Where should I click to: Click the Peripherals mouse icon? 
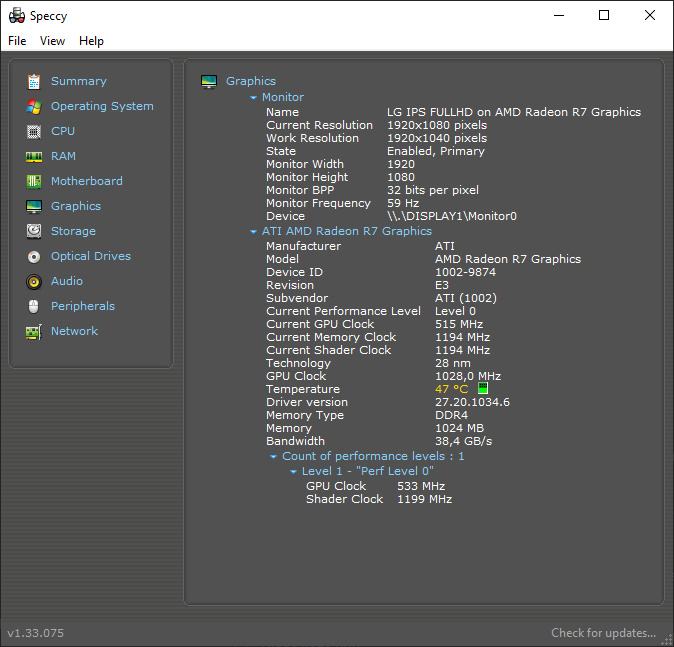[34, 306]
